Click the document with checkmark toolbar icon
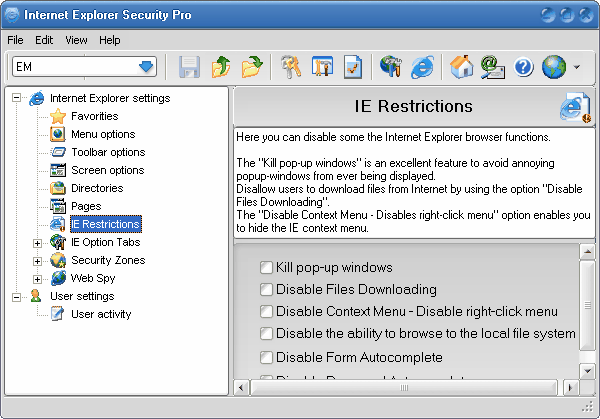This screenshot has height=419, width=600. pos(353,67)
